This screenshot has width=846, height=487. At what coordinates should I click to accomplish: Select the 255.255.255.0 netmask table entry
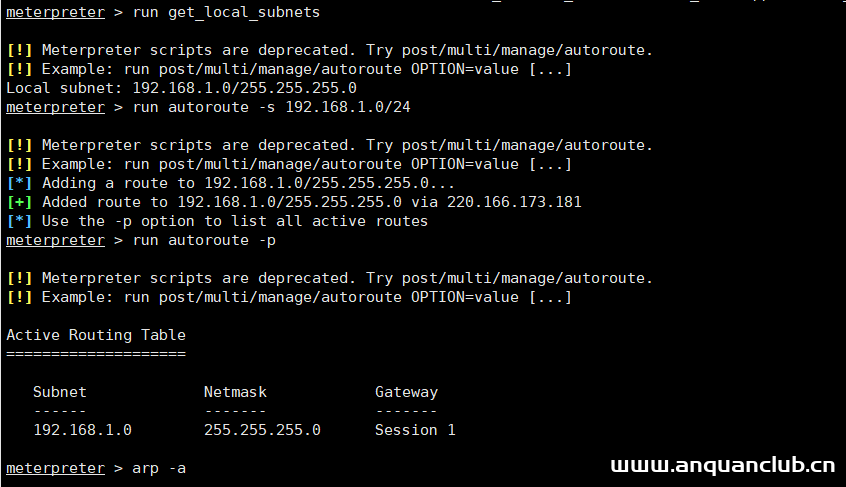(262, 430)
